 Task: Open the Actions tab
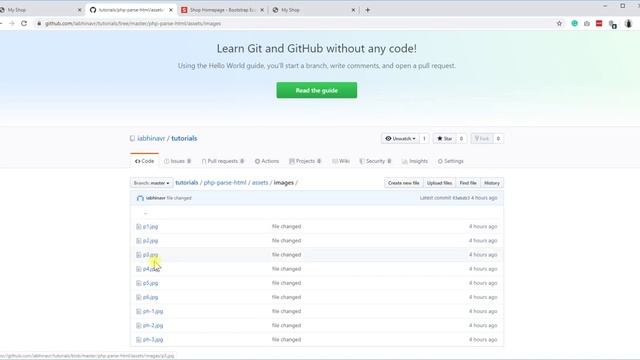(x=267, y=161)
